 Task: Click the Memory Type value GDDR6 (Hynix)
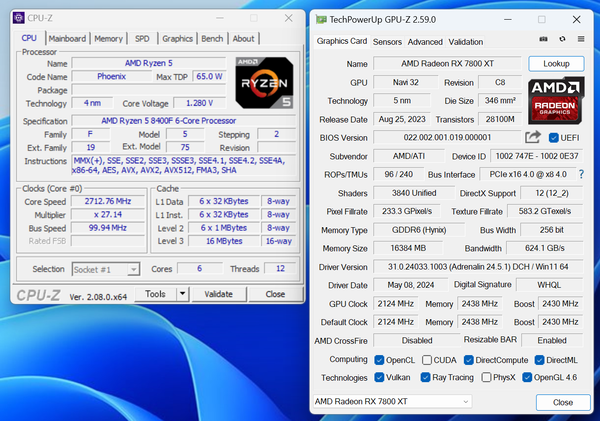pos(419,230)
